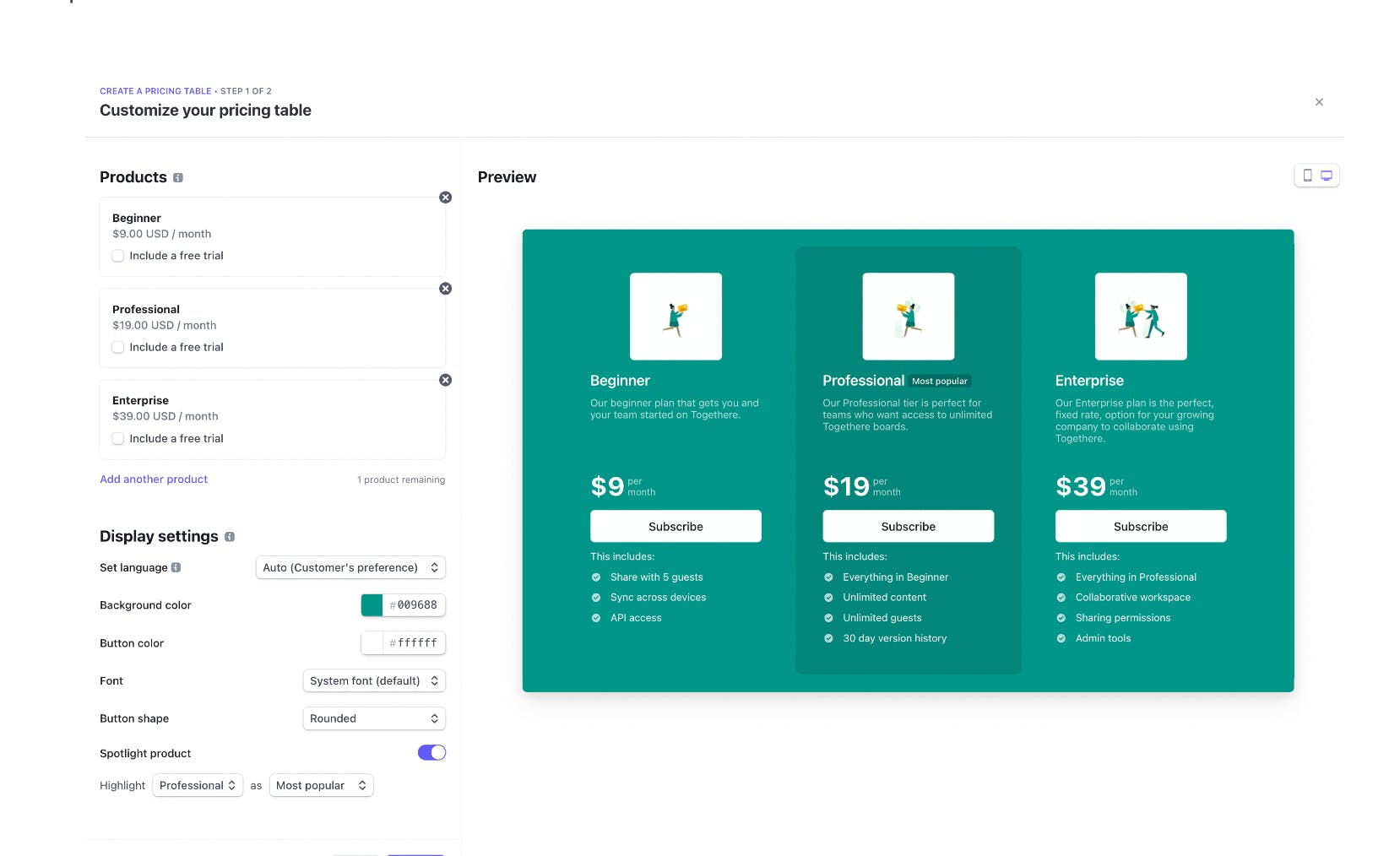Image resolution: width=1400 pixels, height=856 pixels.
Task: Select the $19 price in preview
Action: [846, 486]
